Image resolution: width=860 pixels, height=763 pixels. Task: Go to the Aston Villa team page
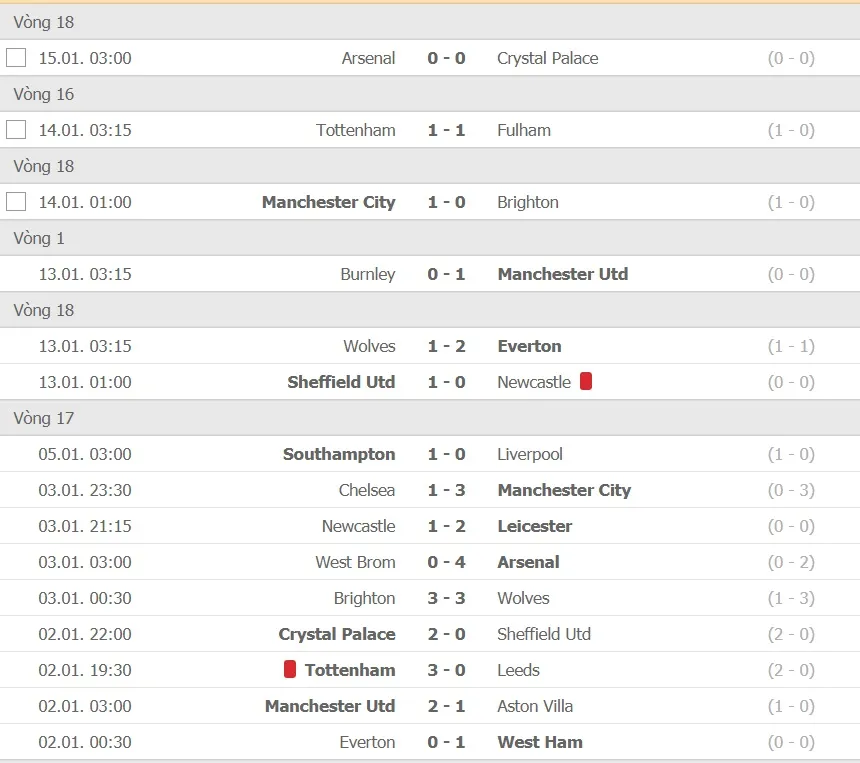click(x=535, y=706)
